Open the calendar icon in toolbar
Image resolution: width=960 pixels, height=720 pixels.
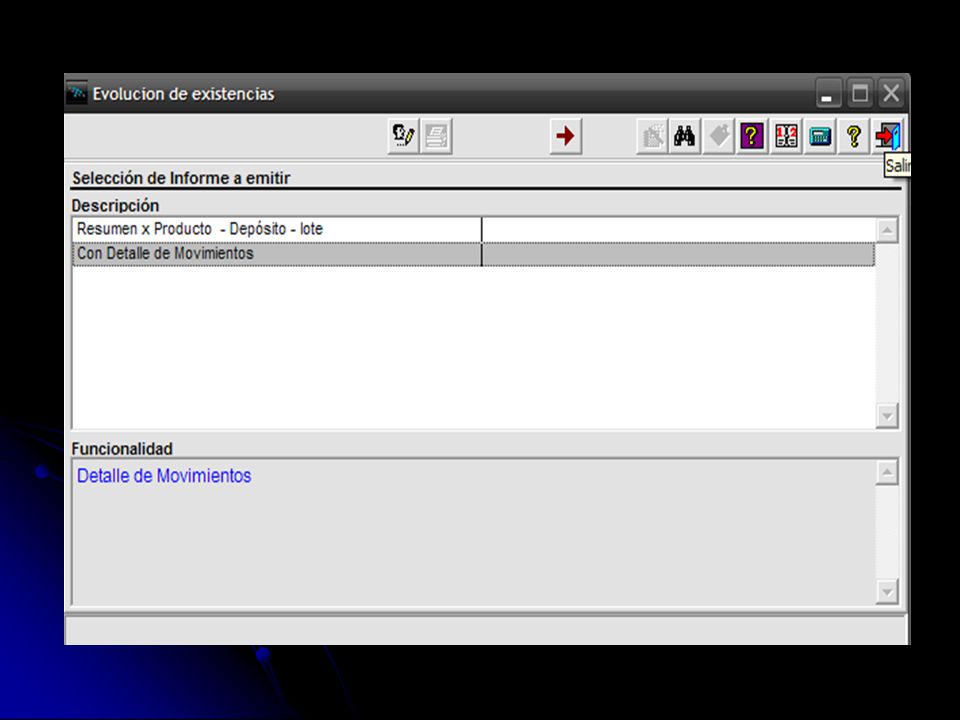click(x=786, y=136)
